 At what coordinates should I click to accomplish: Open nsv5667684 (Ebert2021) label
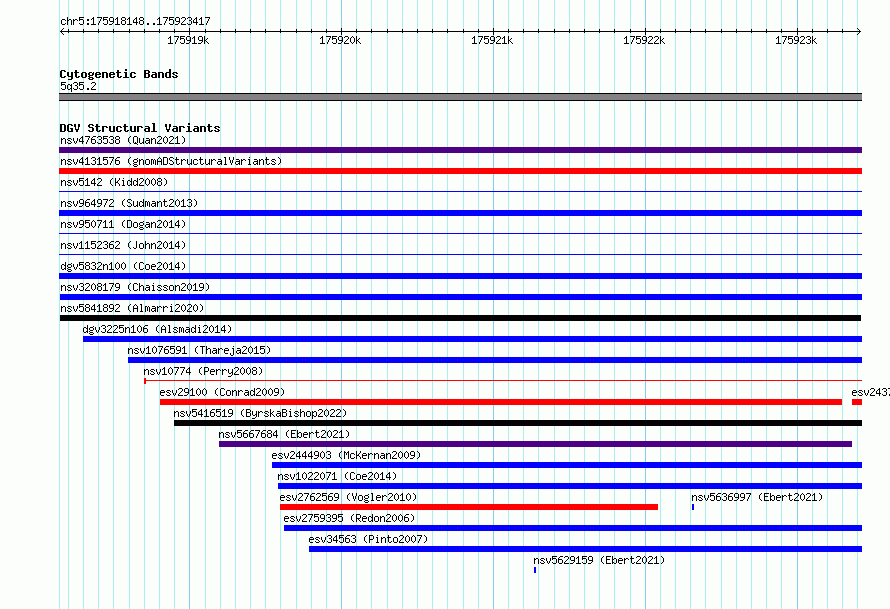(x=284, y=434)
